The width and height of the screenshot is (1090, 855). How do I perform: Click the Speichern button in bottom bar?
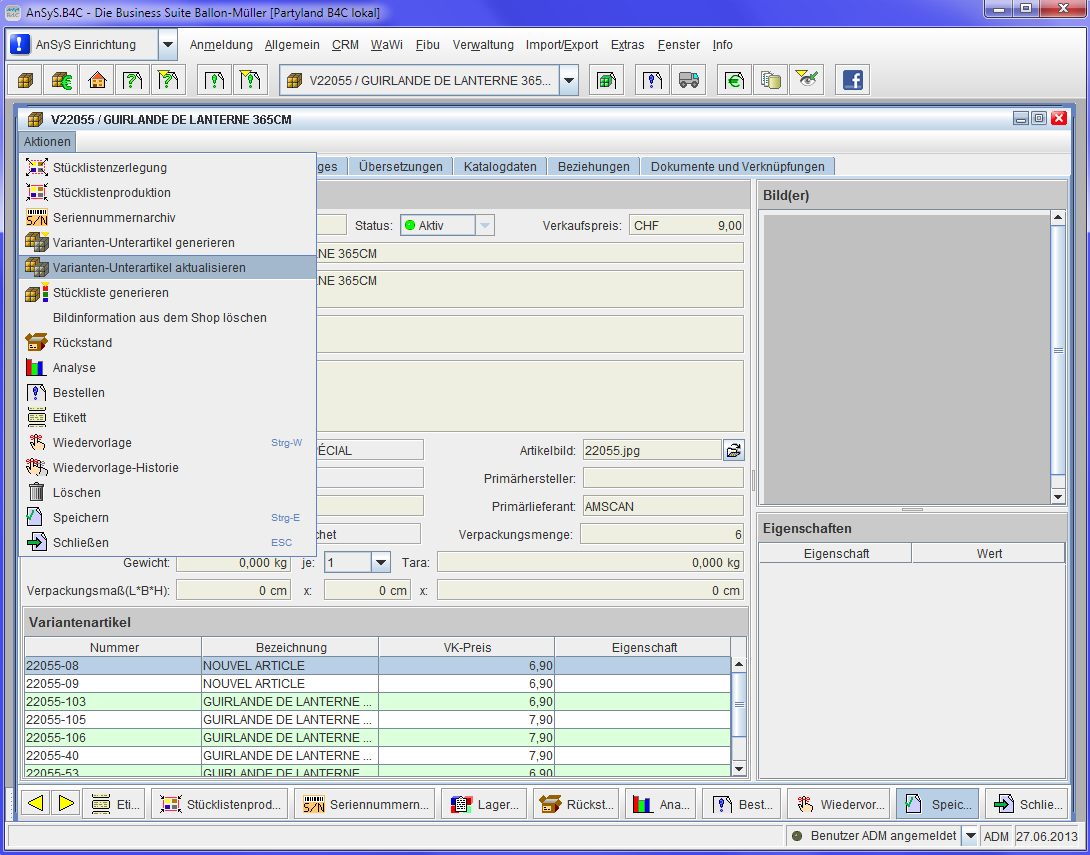point(937,803)
